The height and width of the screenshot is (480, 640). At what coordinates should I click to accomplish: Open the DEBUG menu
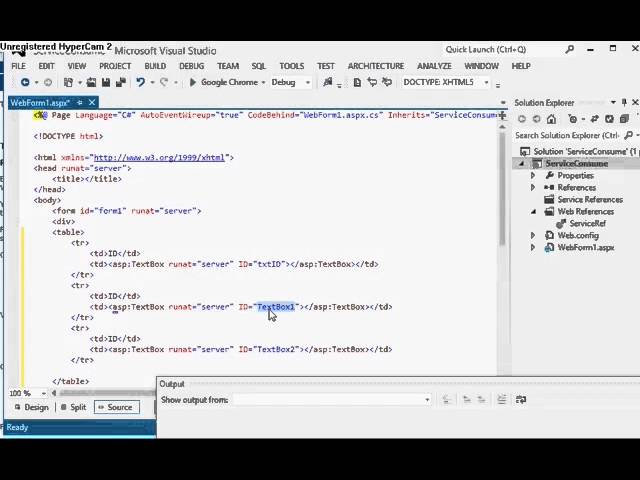pyautogui.click(x=191, y=66)
